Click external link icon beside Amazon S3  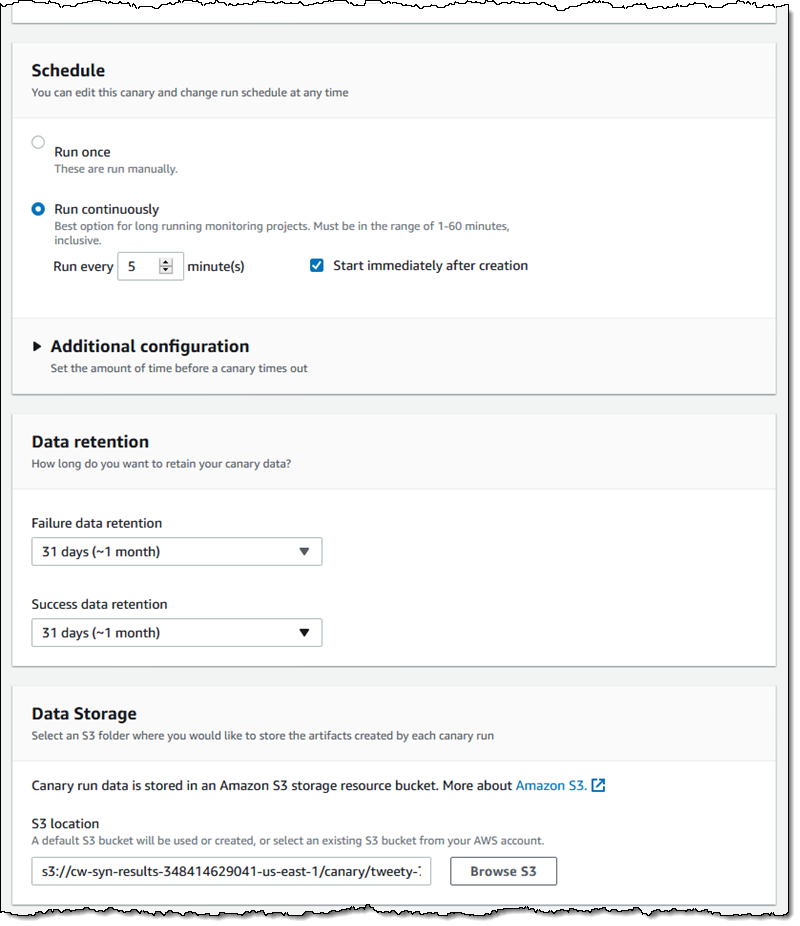pos(598,786)
